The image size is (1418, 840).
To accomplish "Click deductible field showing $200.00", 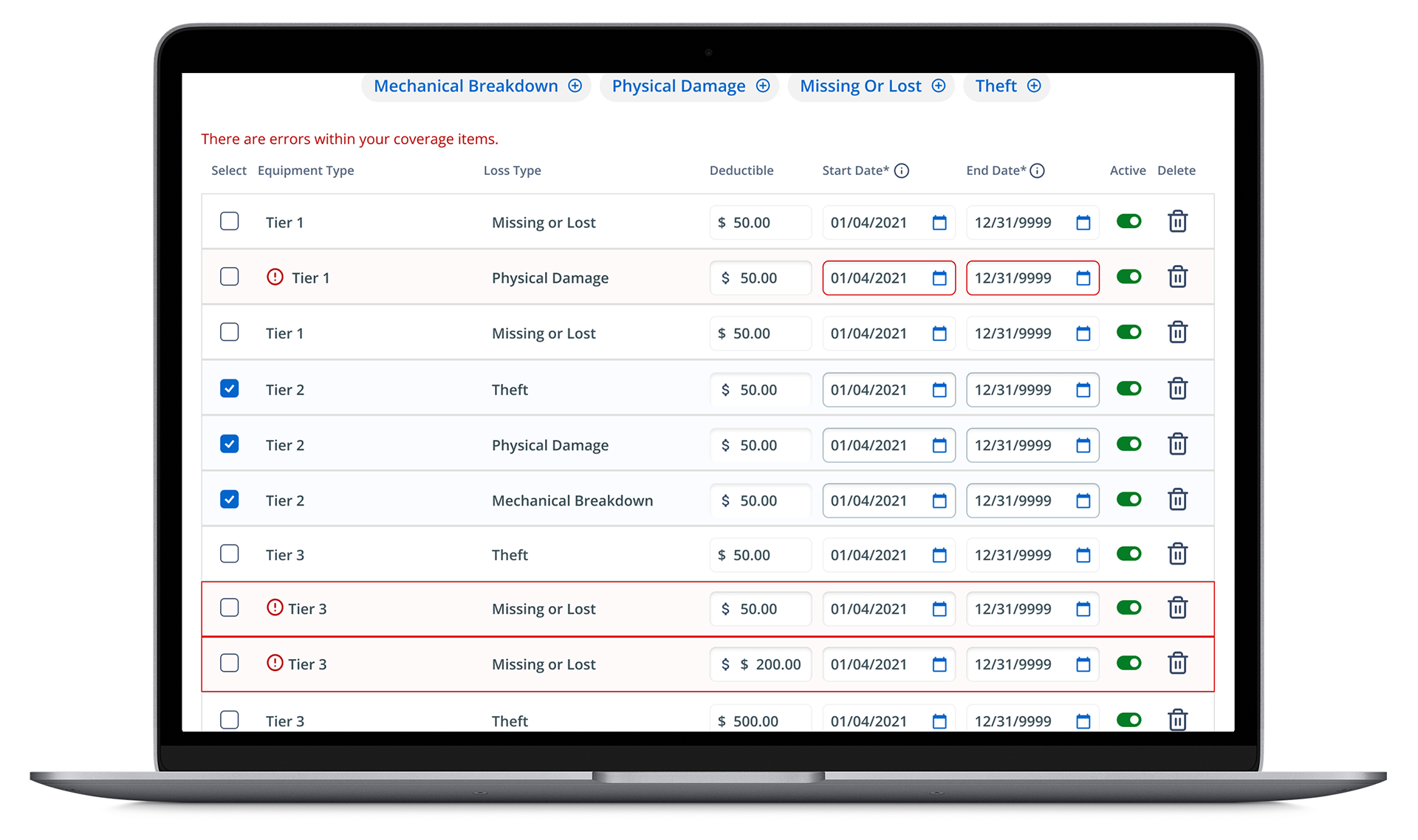I will pyautogui.click(x=768, y=664).
